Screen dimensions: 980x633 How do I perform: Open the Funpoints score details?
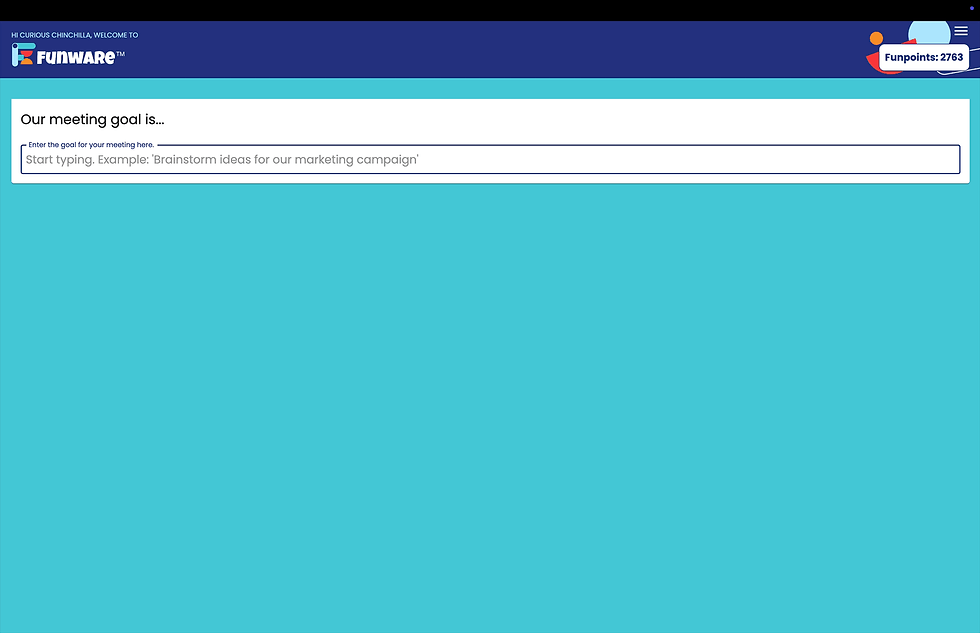pyautogui.click(x=924, y=57)
